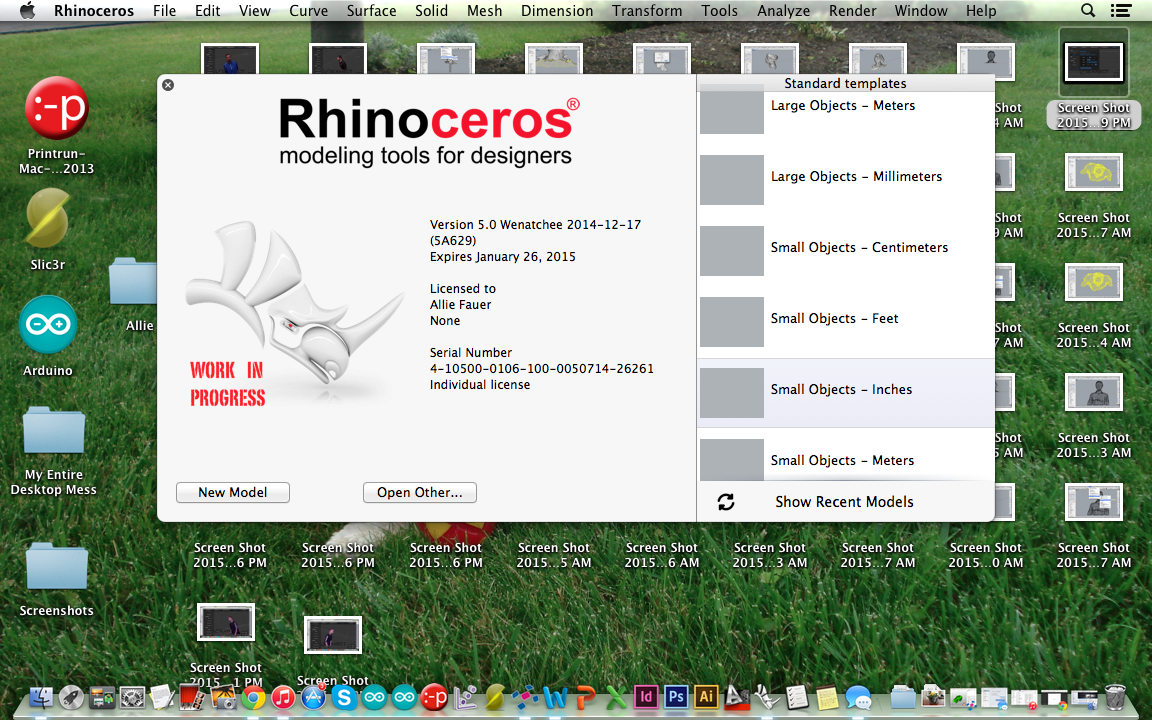The height and width of the screenshot is (720, 1152).
Task: Select the Small Objects – Inches template
Action: pos(846,393)
